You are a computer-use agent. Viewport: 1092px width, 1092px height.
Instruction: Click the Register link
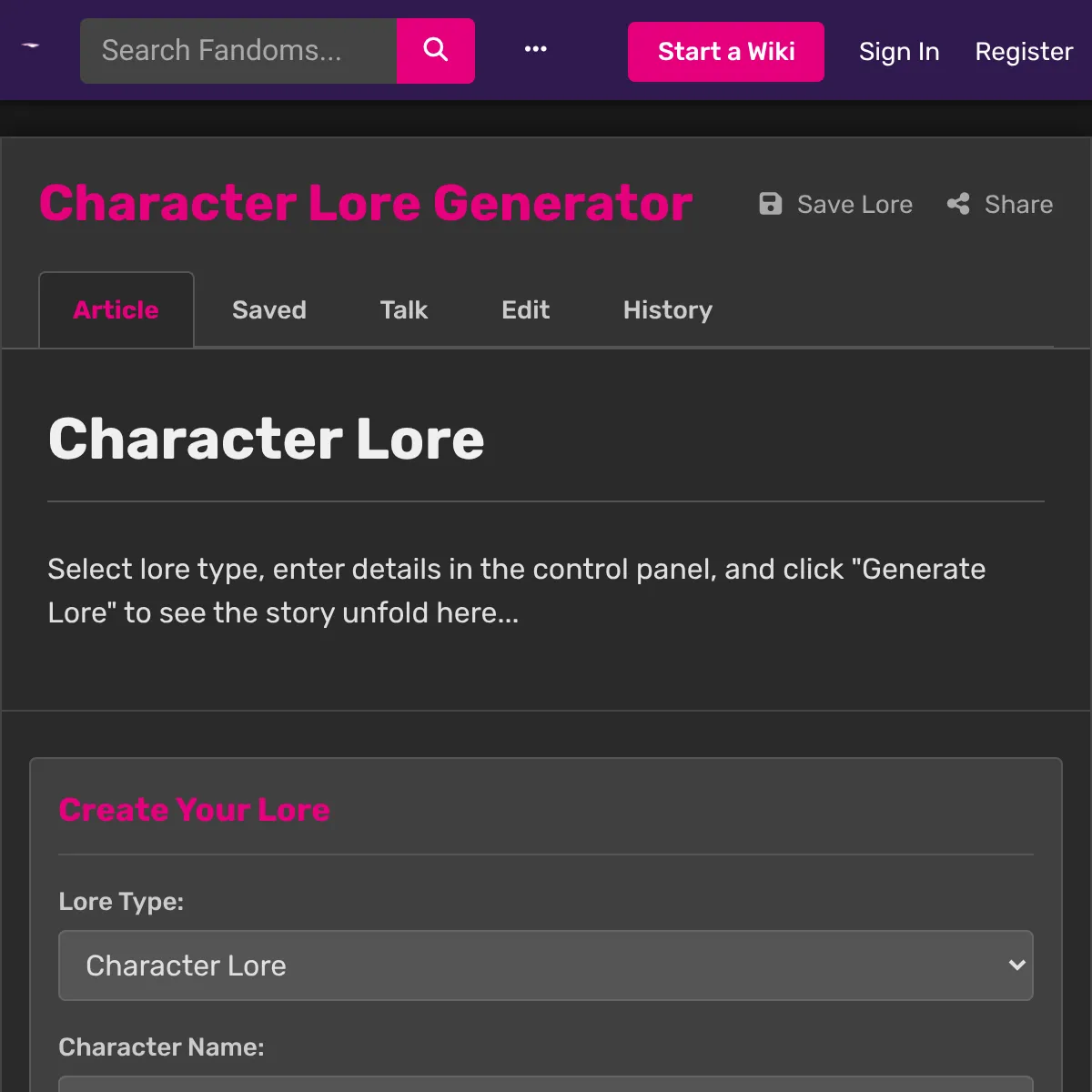[1023, 52]
